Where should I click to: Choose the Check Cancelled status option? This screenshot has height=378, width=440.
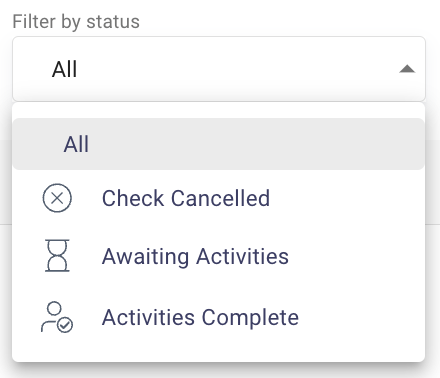(218, 198)
